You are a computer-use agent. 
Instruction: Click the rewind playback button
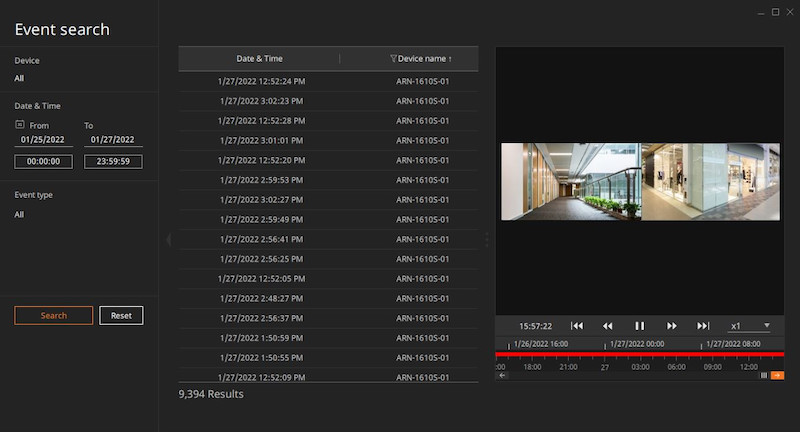607,326
